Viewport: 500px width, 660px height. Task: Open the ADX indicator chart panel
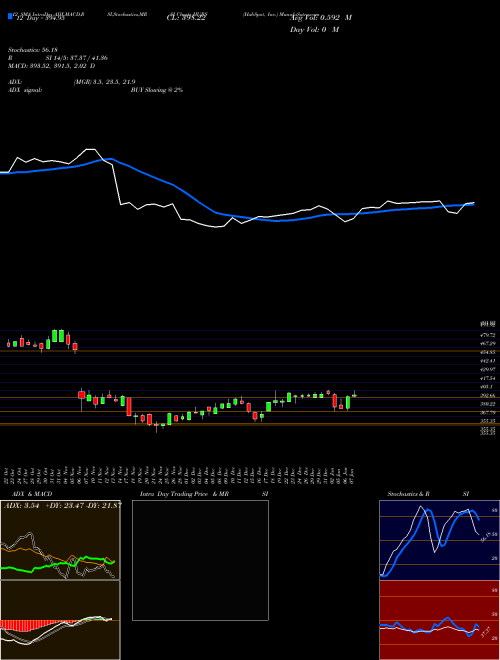pos(60,540)
